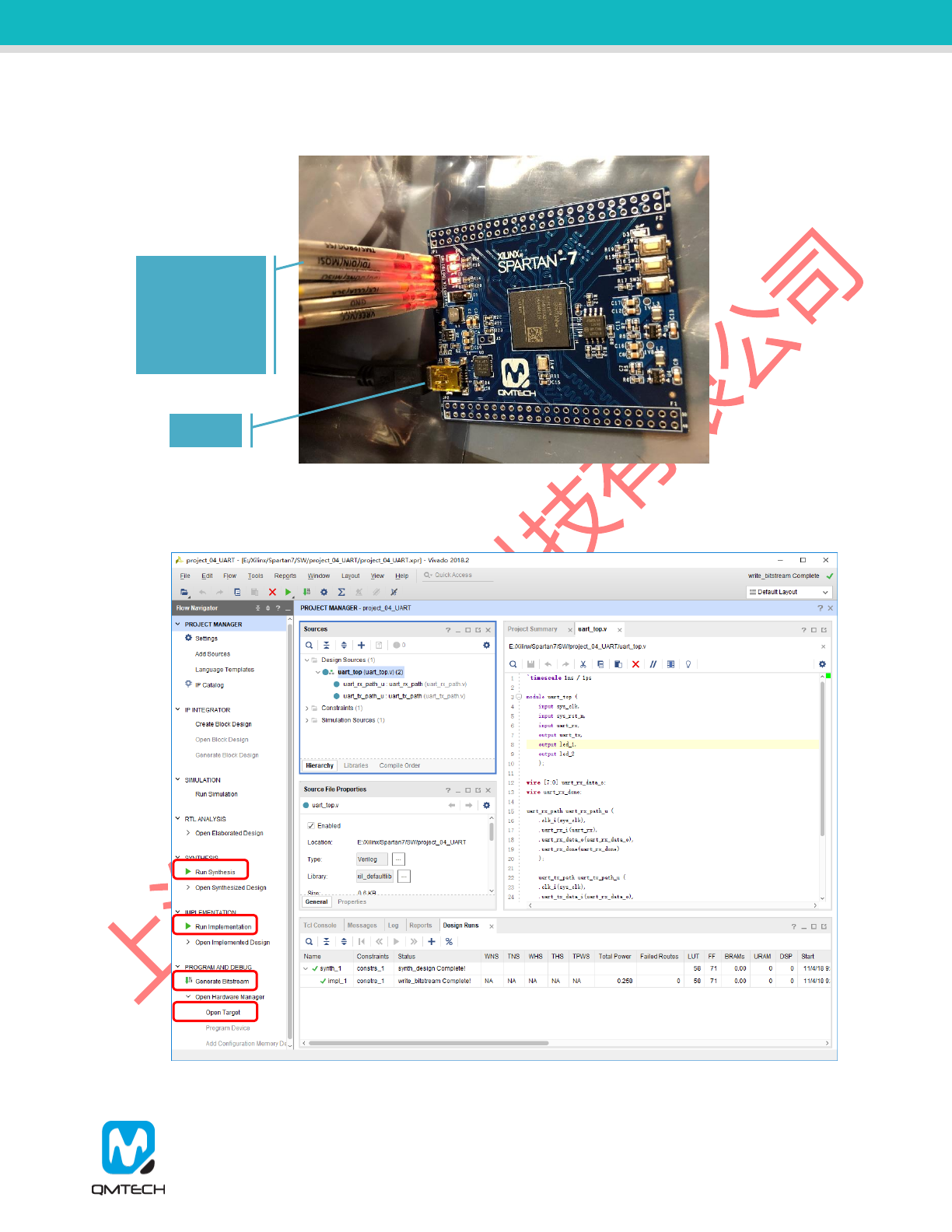The width and height of the screenshot is (952, 1232).
Task: Click cut scissors icon in editor toolbar
Action: pos(583,664)
